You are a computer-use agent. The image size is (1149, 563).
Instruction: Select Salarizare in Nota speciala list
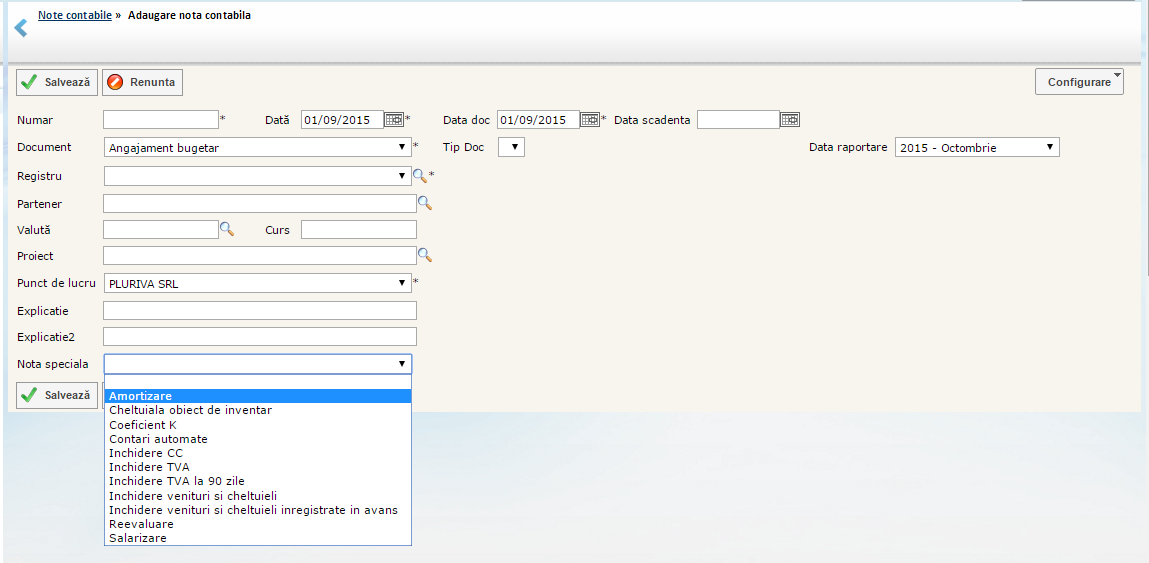(x=138, y=538)
